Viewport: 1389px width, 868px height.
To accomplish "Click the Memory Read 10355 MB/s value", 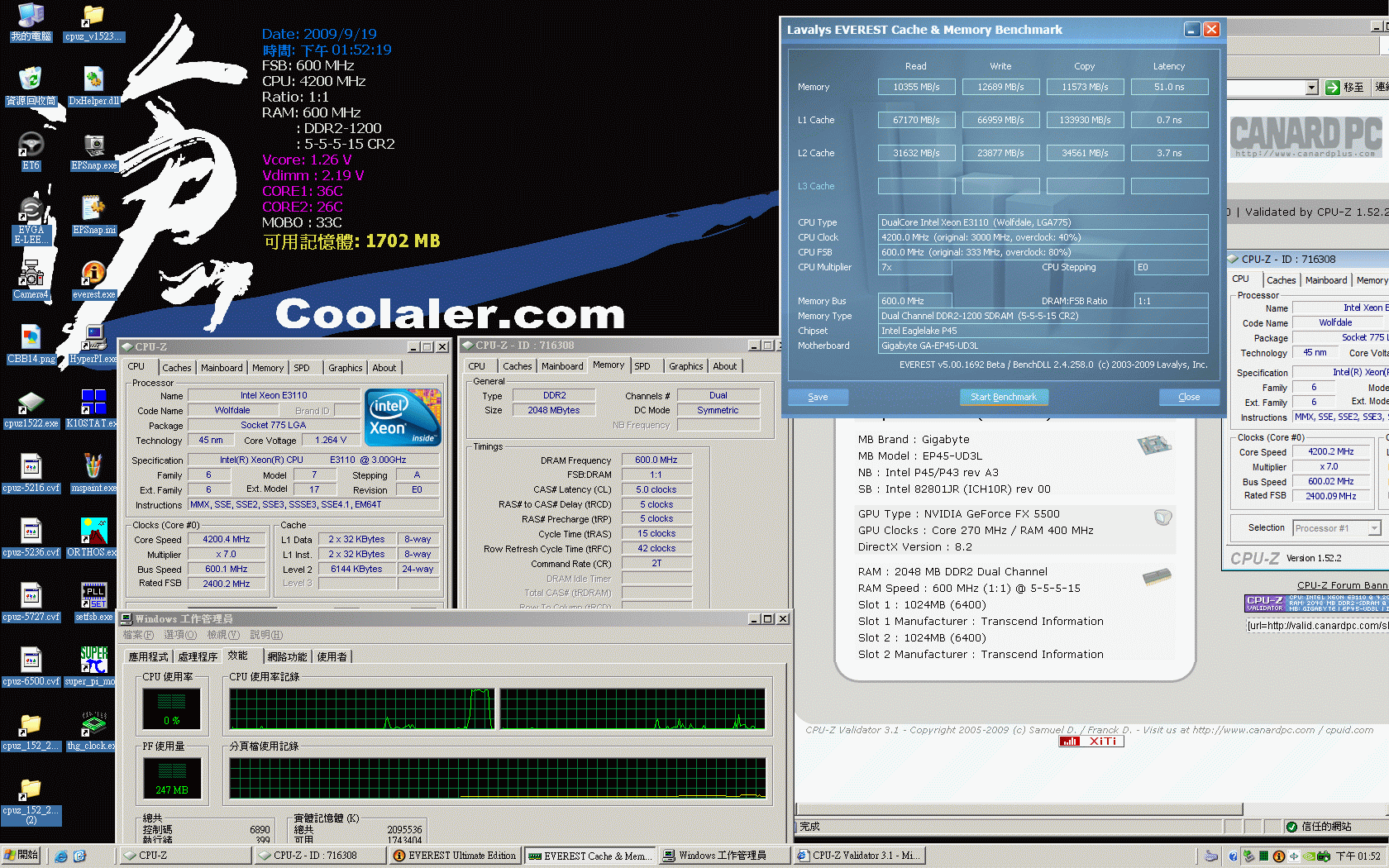I will pos(916,87).
